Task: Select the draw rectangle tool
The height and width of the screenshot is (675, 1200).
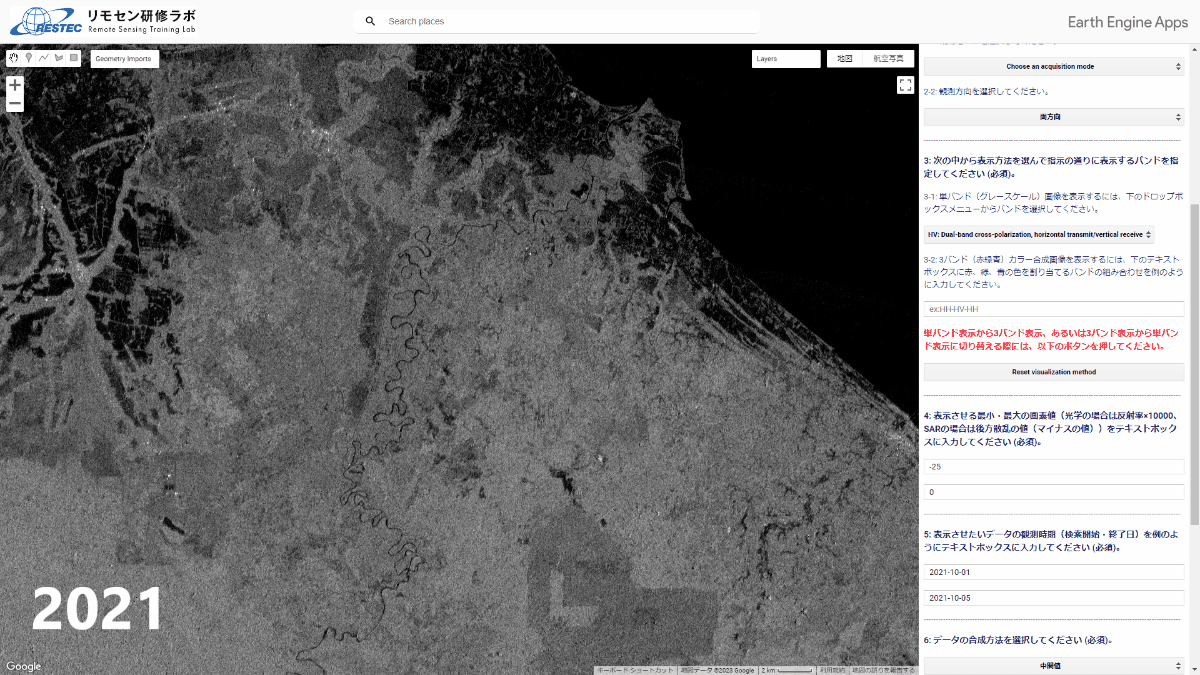Action: pyautogui.click(x=74, y=58)
